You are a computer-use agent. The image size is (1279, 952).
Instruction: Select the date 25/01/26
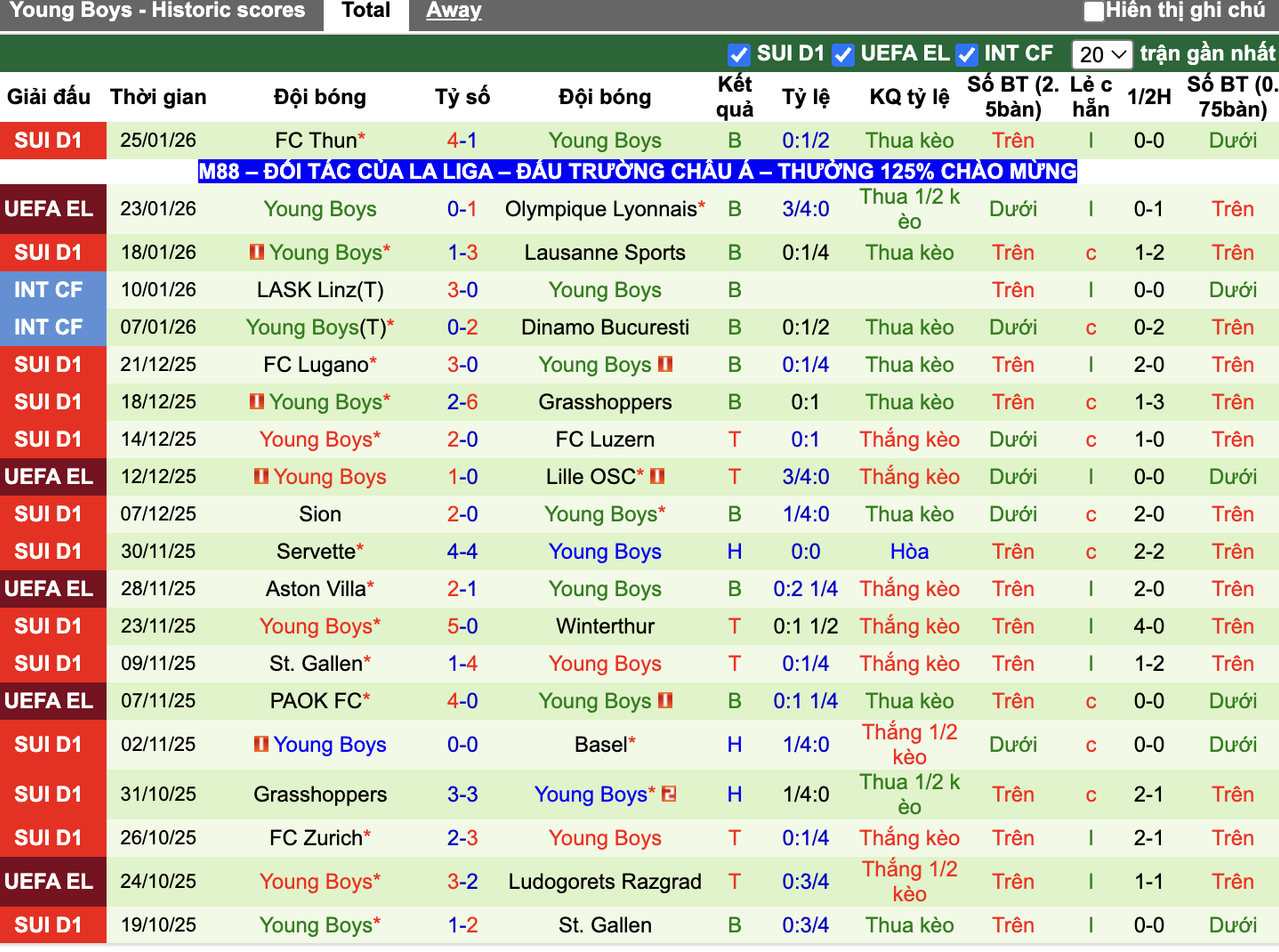click(x=158, y=141)
